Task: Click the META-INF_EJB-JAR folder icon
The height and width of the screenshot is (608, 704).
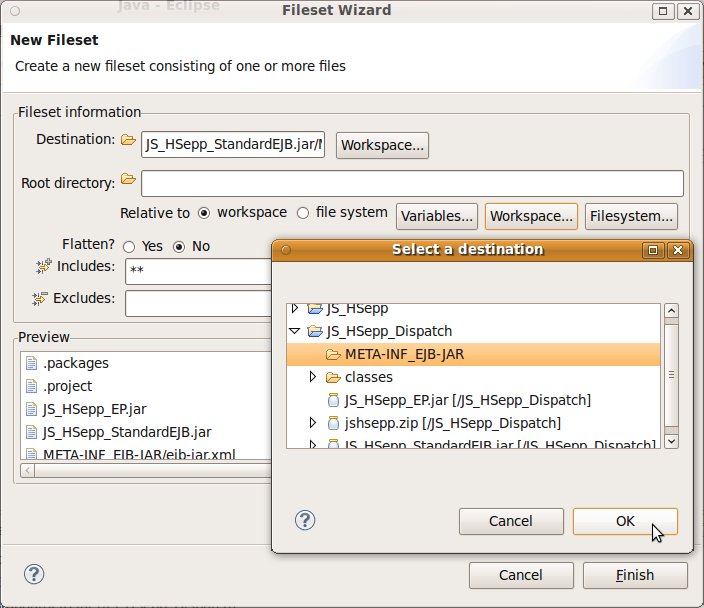Action: coord(334,354)
